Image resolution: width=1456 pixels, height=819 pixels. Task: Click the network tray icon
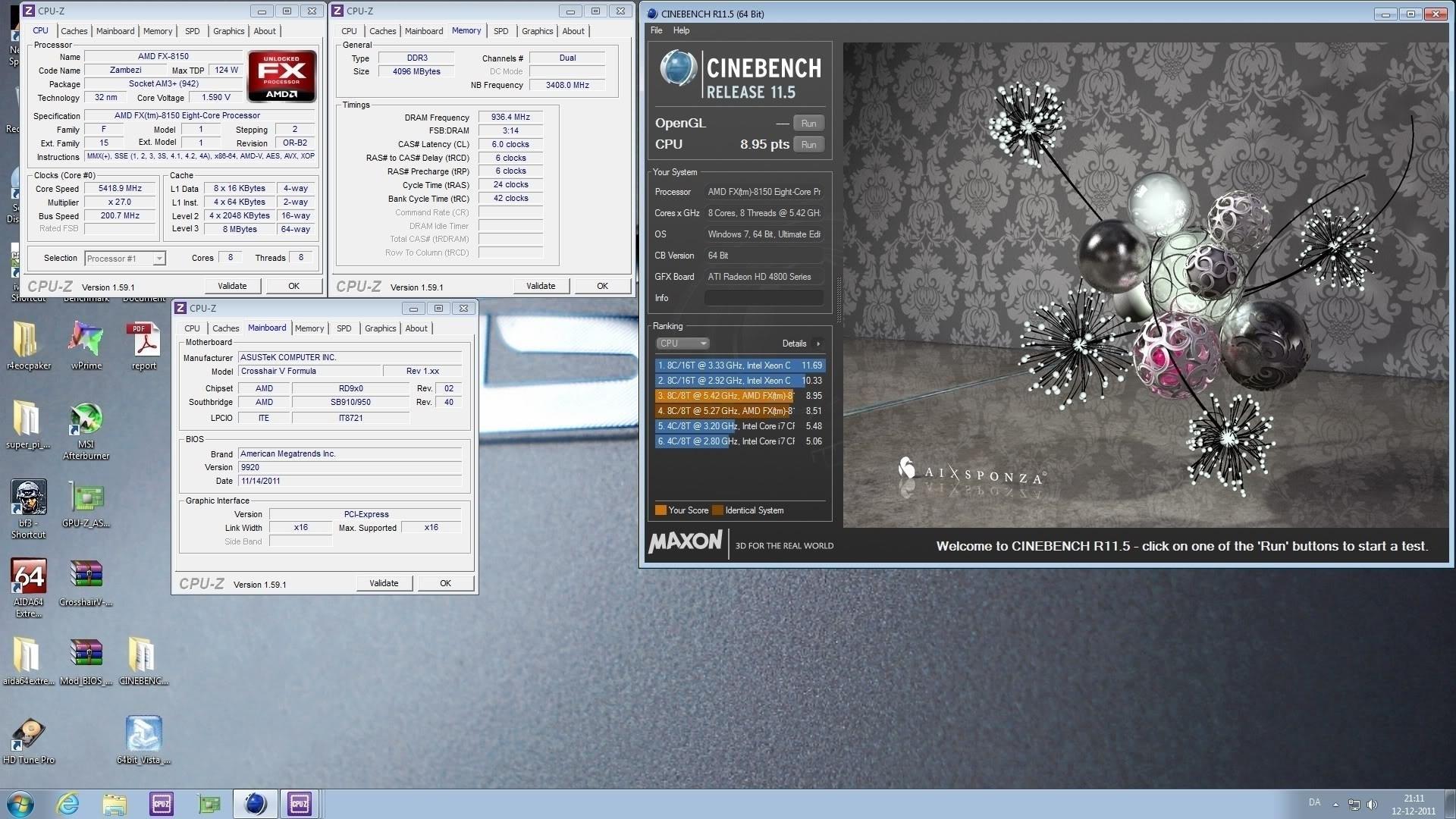pos(1354,804)
